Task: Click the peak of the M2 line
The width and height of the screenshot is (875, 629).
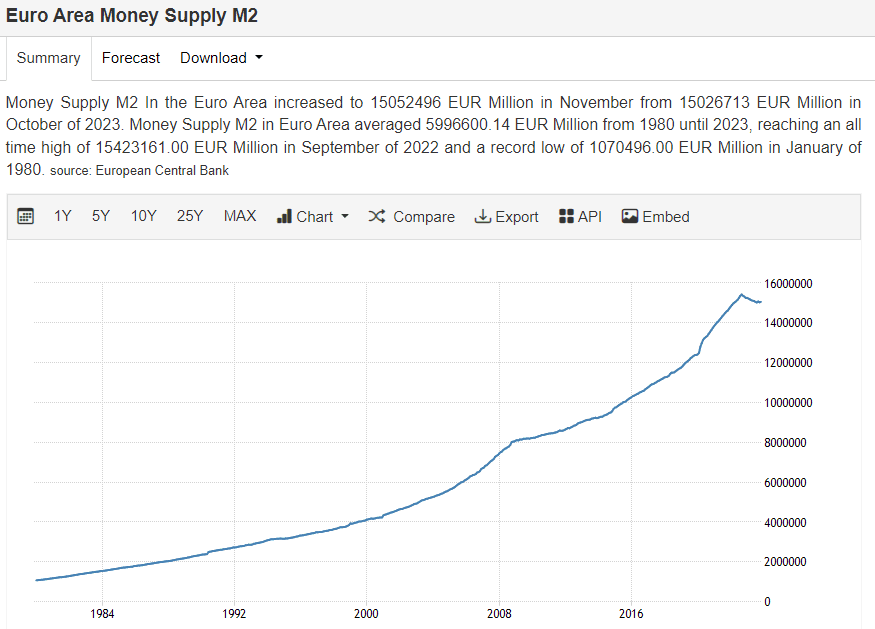Action: pyautogui.click(x=741, y=294)
